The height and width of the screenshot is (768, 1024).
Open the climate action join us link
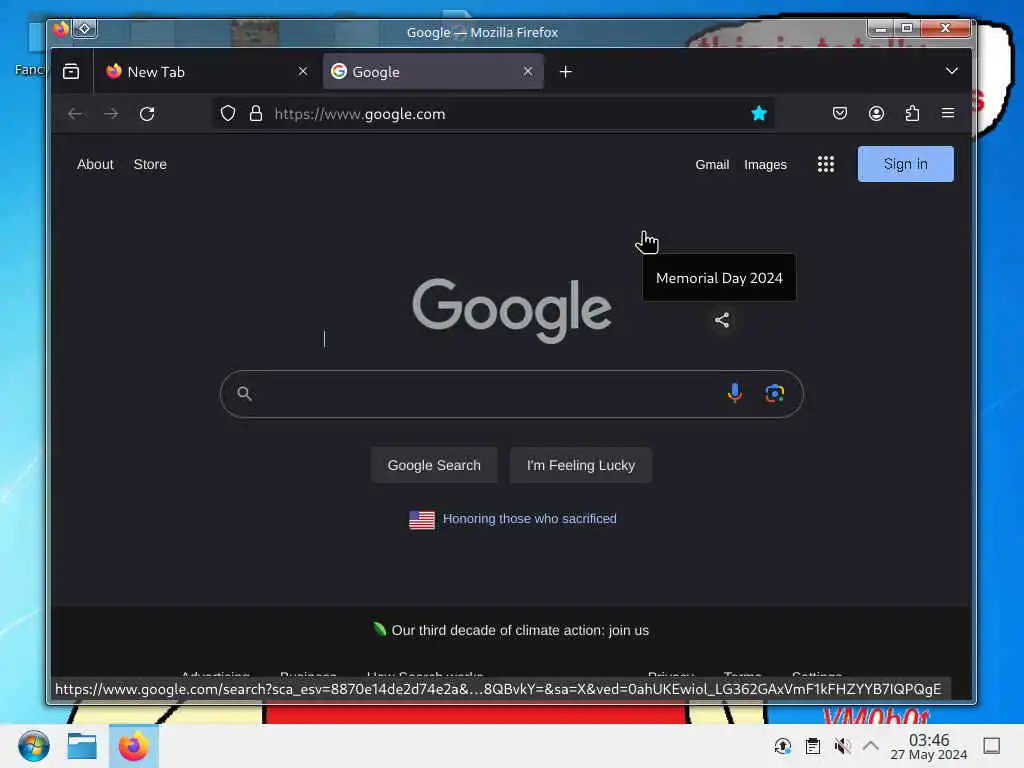coord(520,630)
